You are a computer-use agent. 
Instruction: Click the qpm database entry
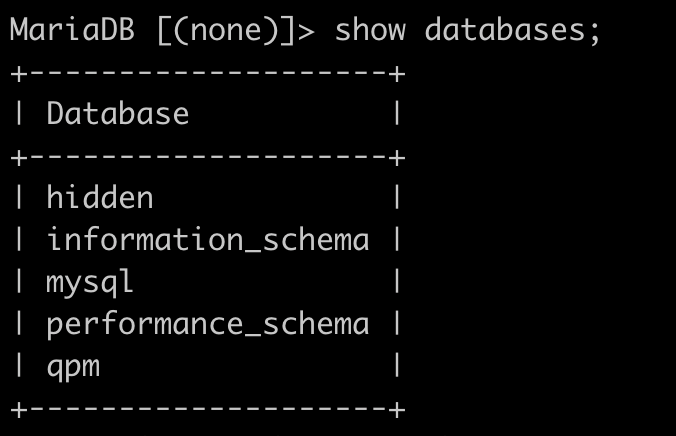click(73, 368)
